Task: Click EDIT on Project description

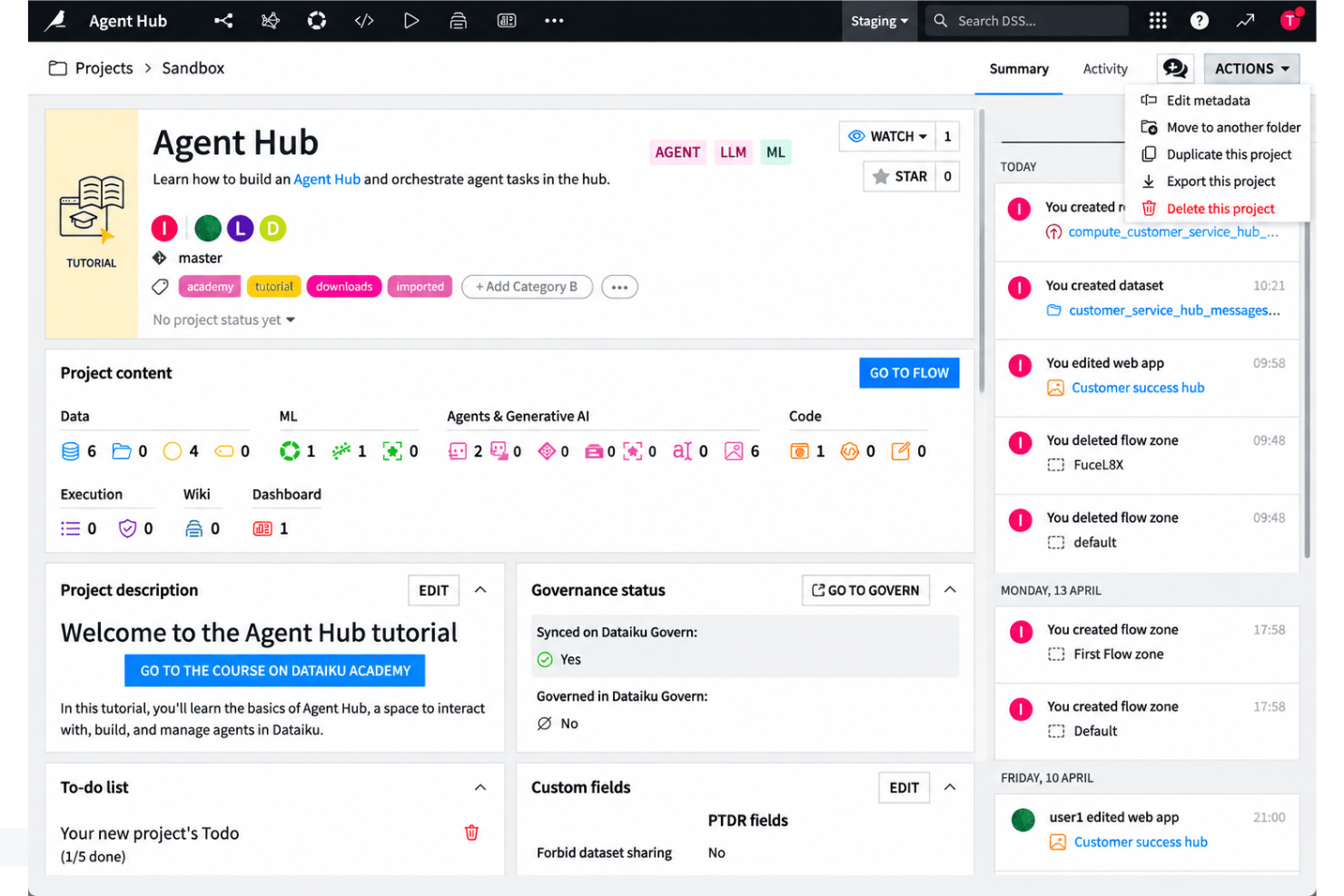Action: pos(433,590)
